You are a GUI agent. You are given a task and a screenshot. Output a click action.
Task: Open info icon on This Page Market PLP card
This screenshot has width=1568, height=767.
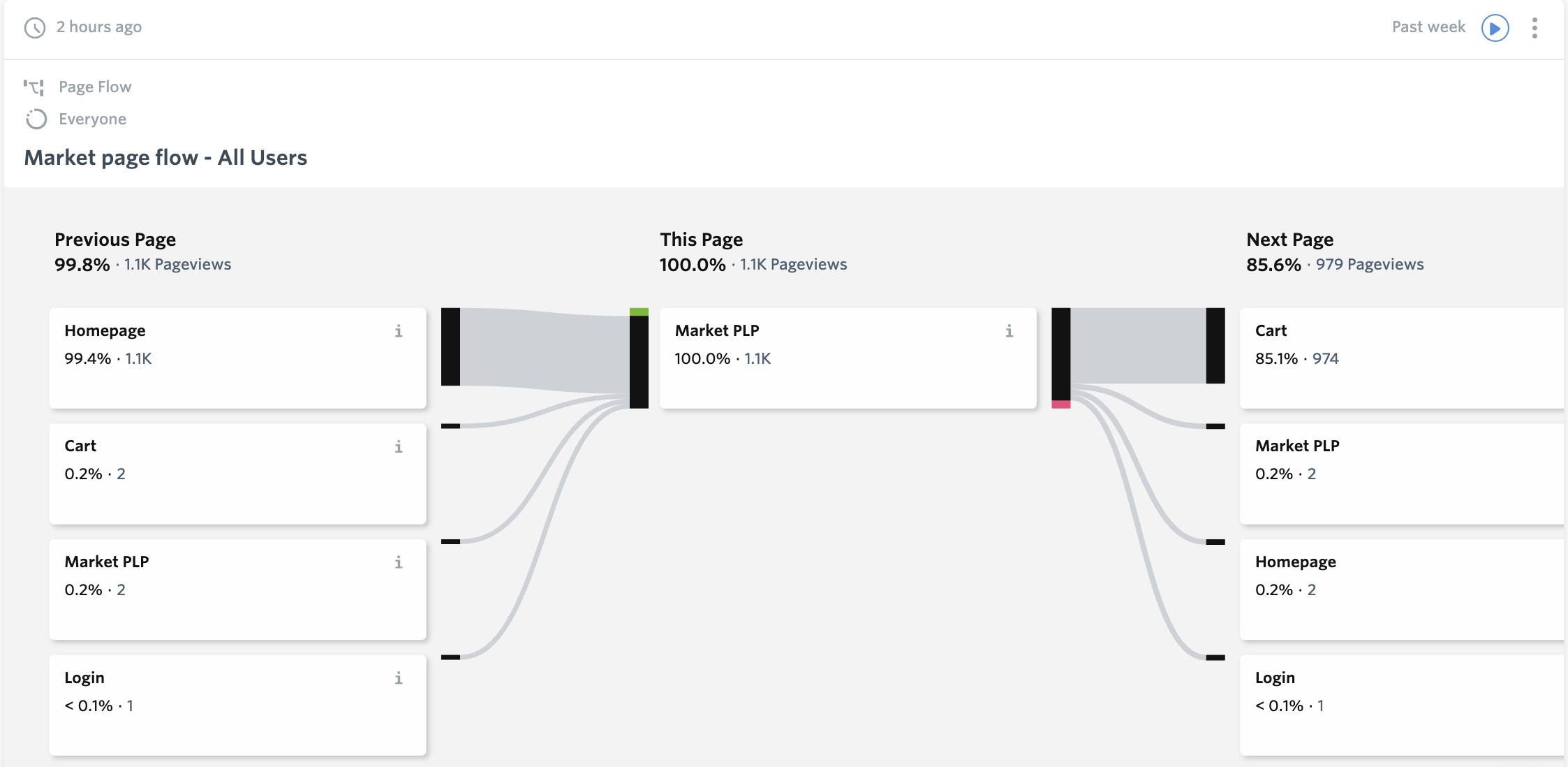pos(1009,331)
